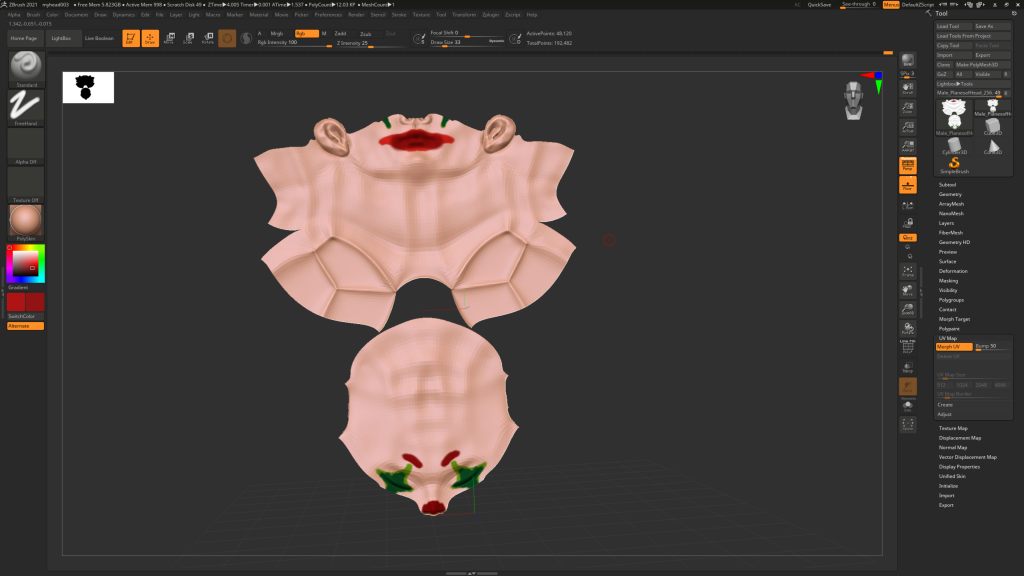Screen dimensions: 1024x576
Task: Toggle Persp perspective view
Action: click(908, 166)
